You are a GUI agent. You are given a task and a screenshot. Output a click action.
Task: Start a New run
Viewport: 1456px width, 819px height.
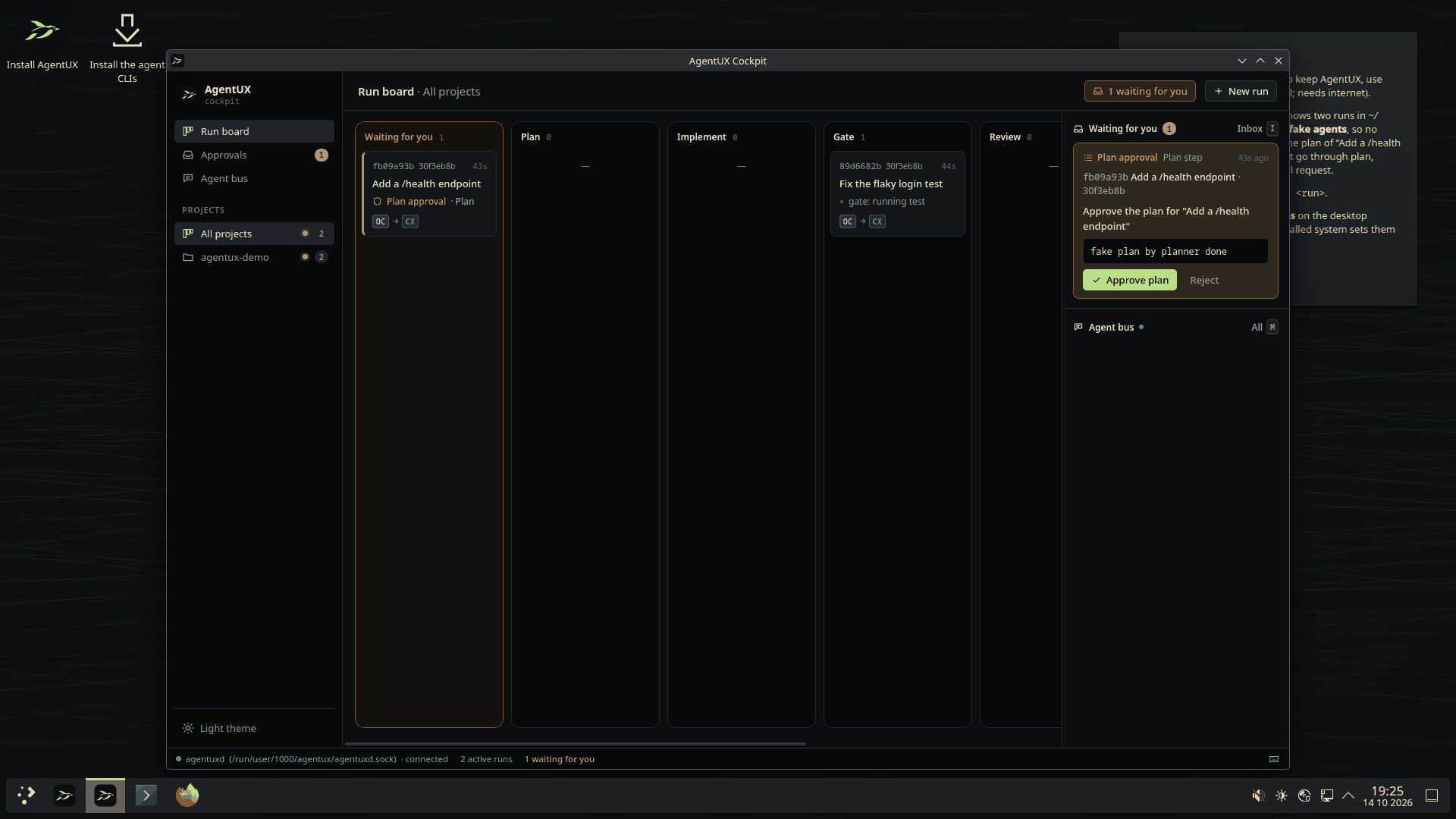click(1241, 91)
